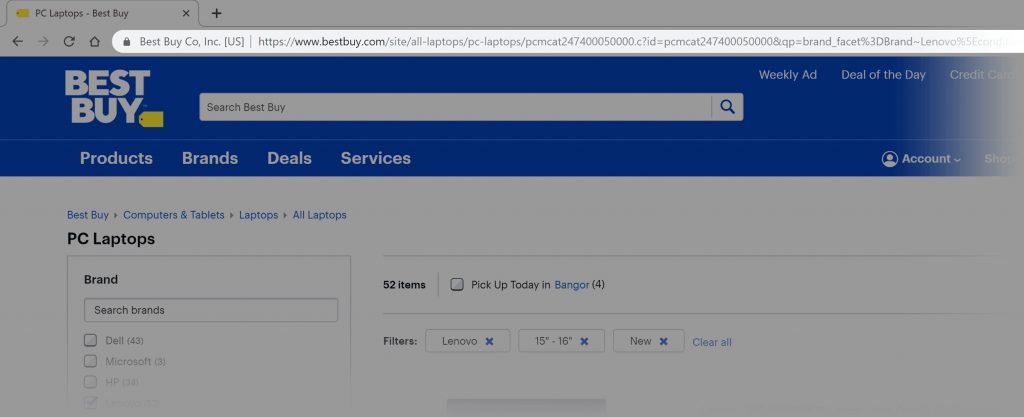Screen dimensions: 1024x417
Task: Open the Account dropdown menu
Action: pyautogui.click(x=921, y=159)
